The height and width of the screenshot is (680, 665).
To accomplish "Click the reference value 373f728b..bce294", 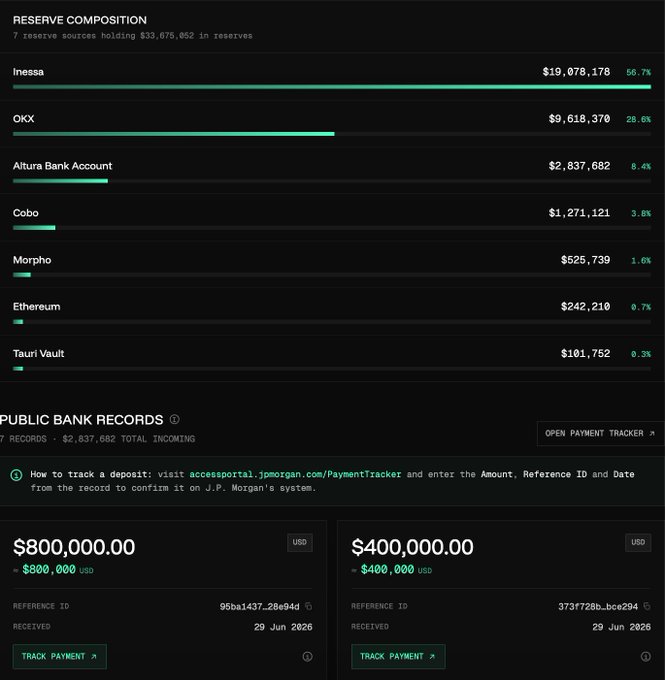I will [x=598, y=607].
